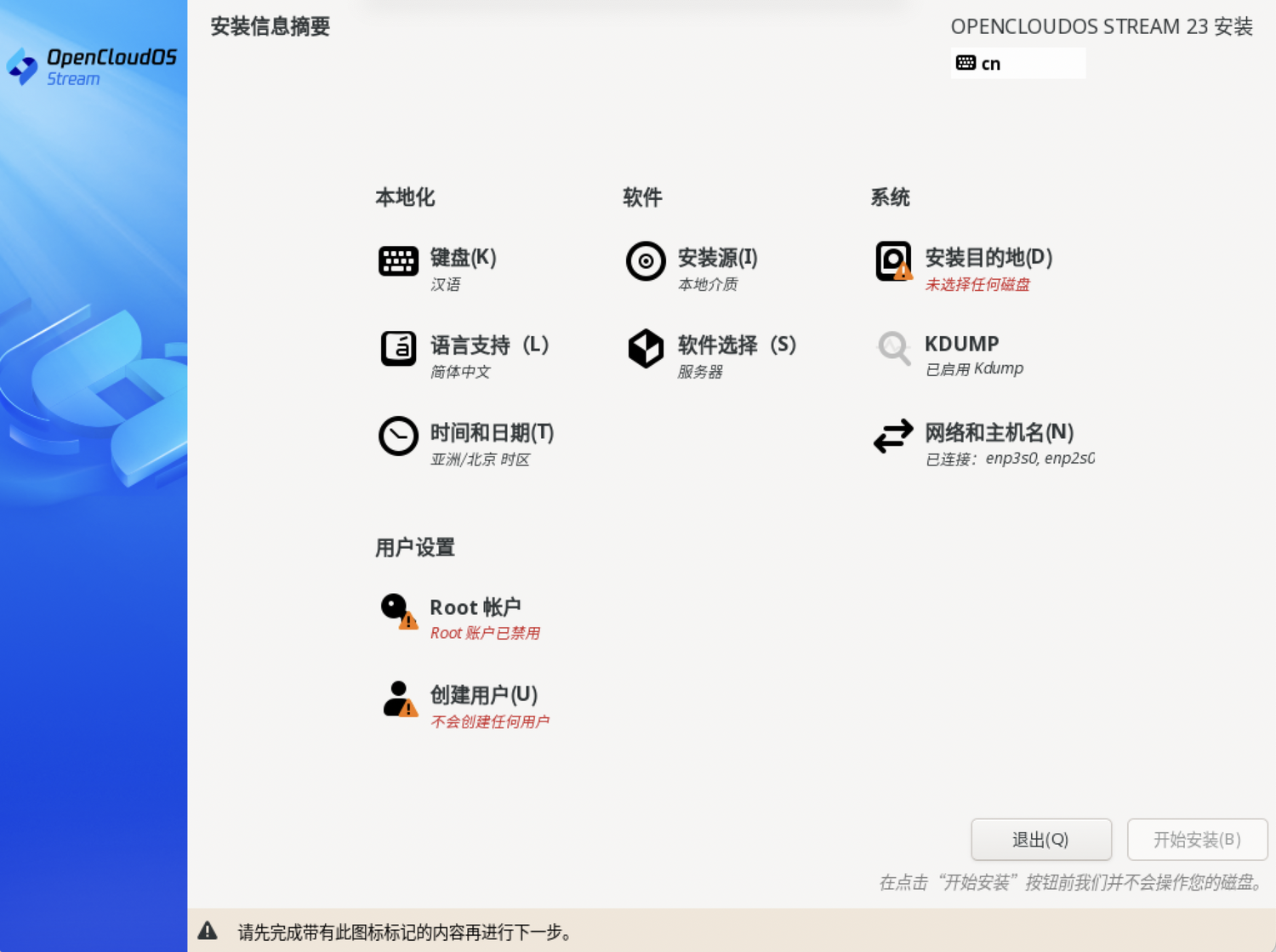The image size is (1276, 952).
Task: Click the OPENCLOUDOS STREAM 23 安装 header text
Action: 1102,26
